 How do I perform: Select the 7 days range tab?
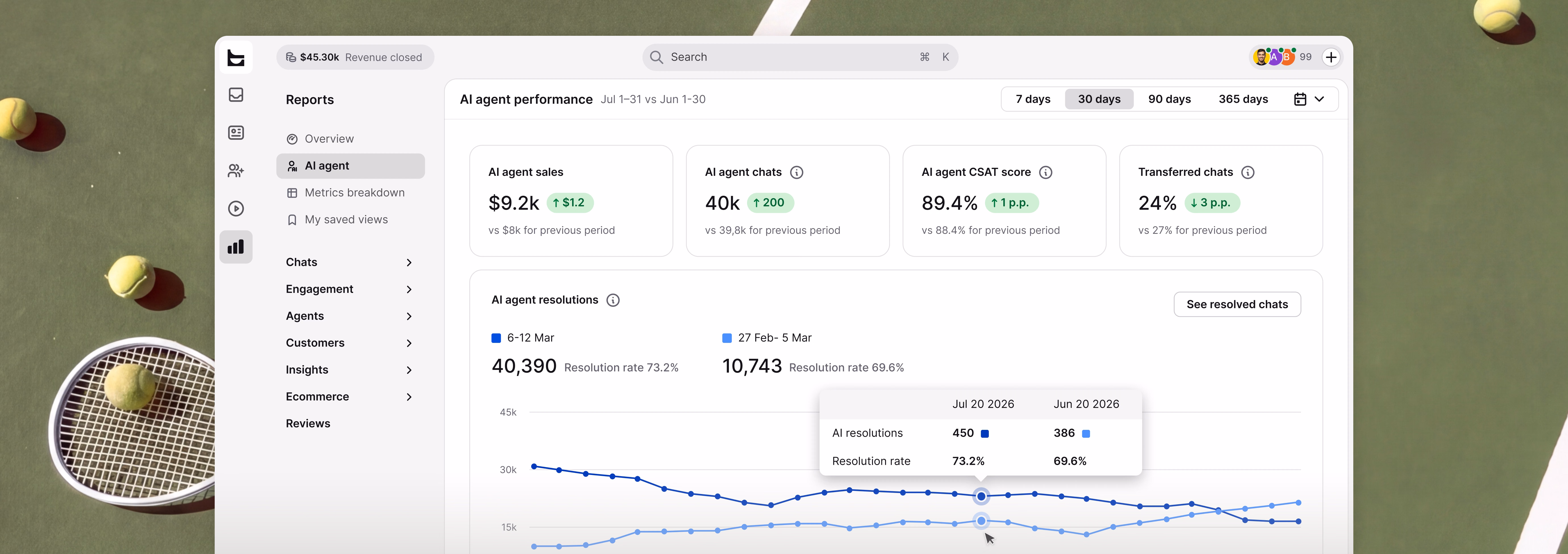click(1033, 99)
